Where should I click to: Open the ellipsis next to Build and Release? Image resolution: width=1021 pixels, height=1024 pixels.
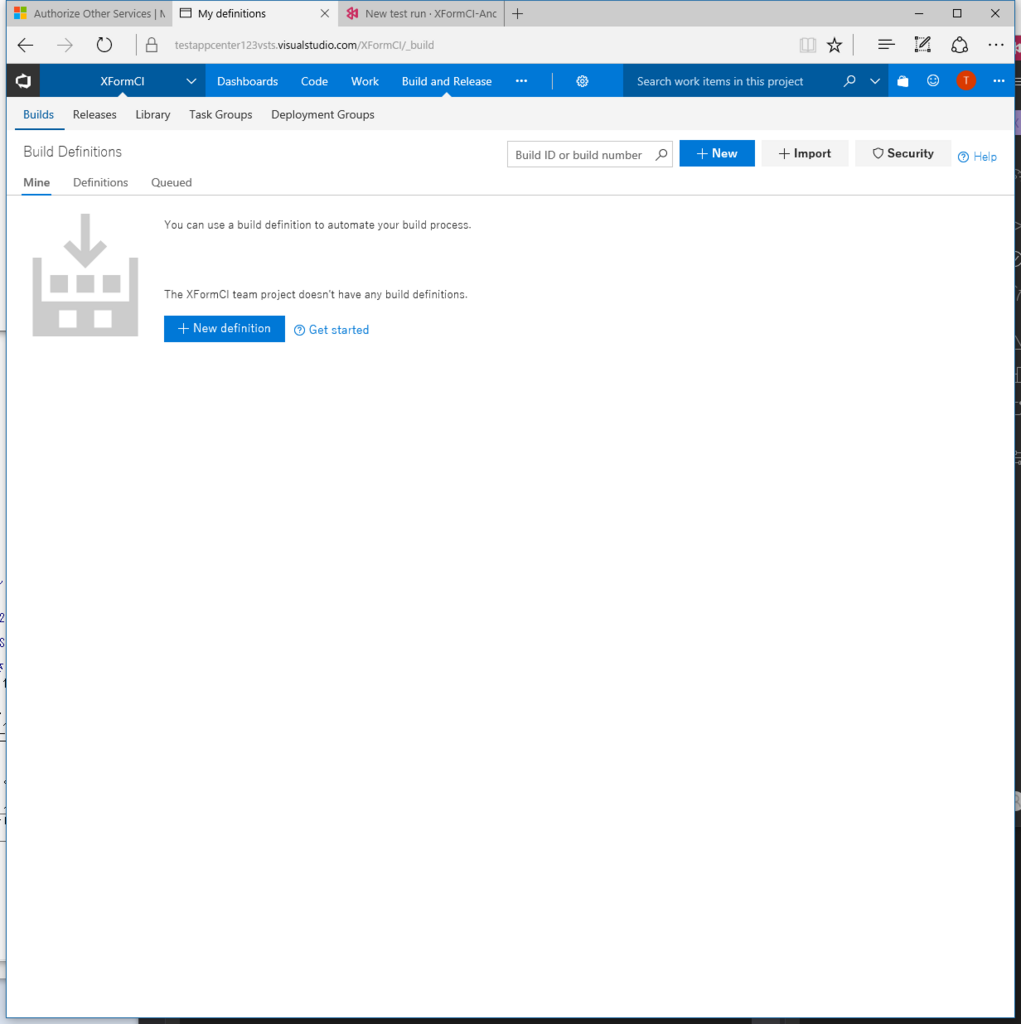[x=521, y=81]
